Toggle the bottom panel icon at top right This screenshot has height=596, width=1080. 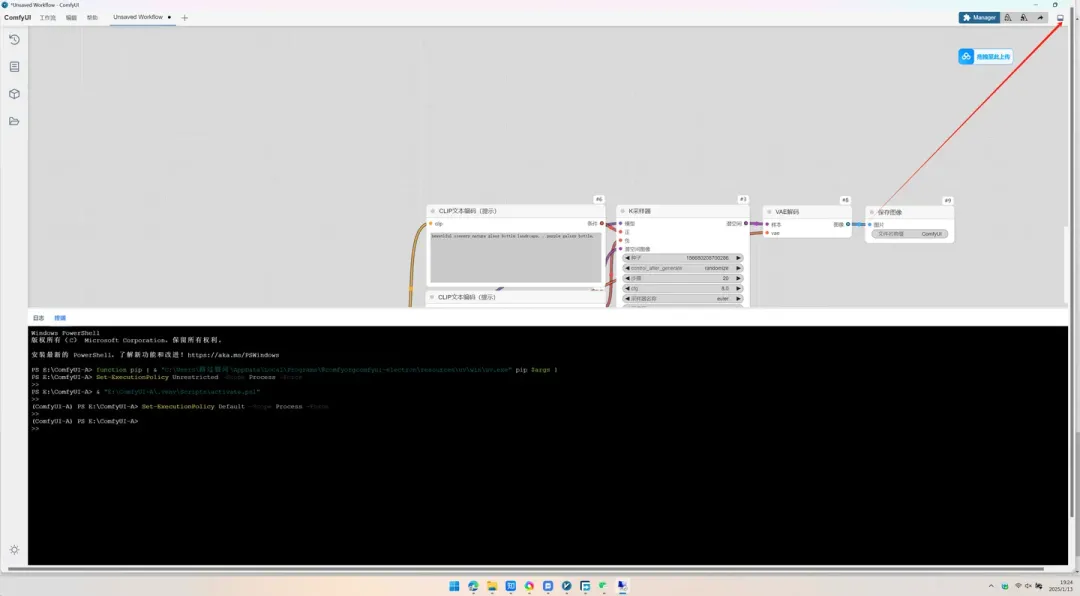coord(1060,18)
